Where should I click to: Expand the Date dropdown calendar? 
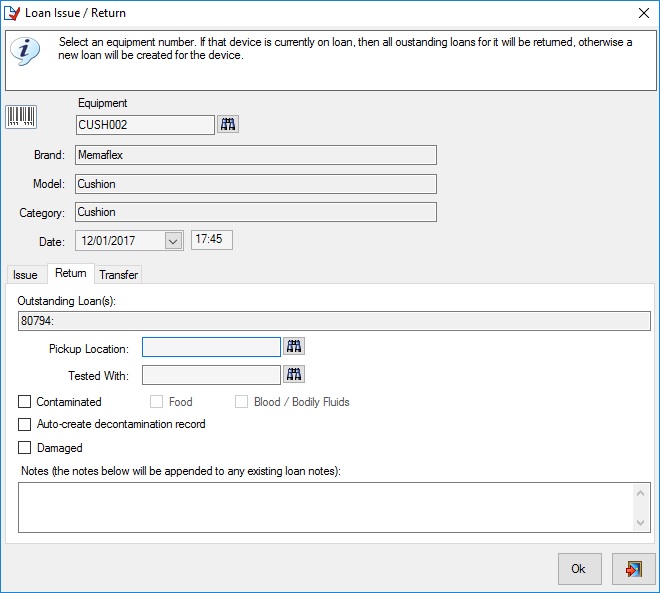[x=173, y=241]
